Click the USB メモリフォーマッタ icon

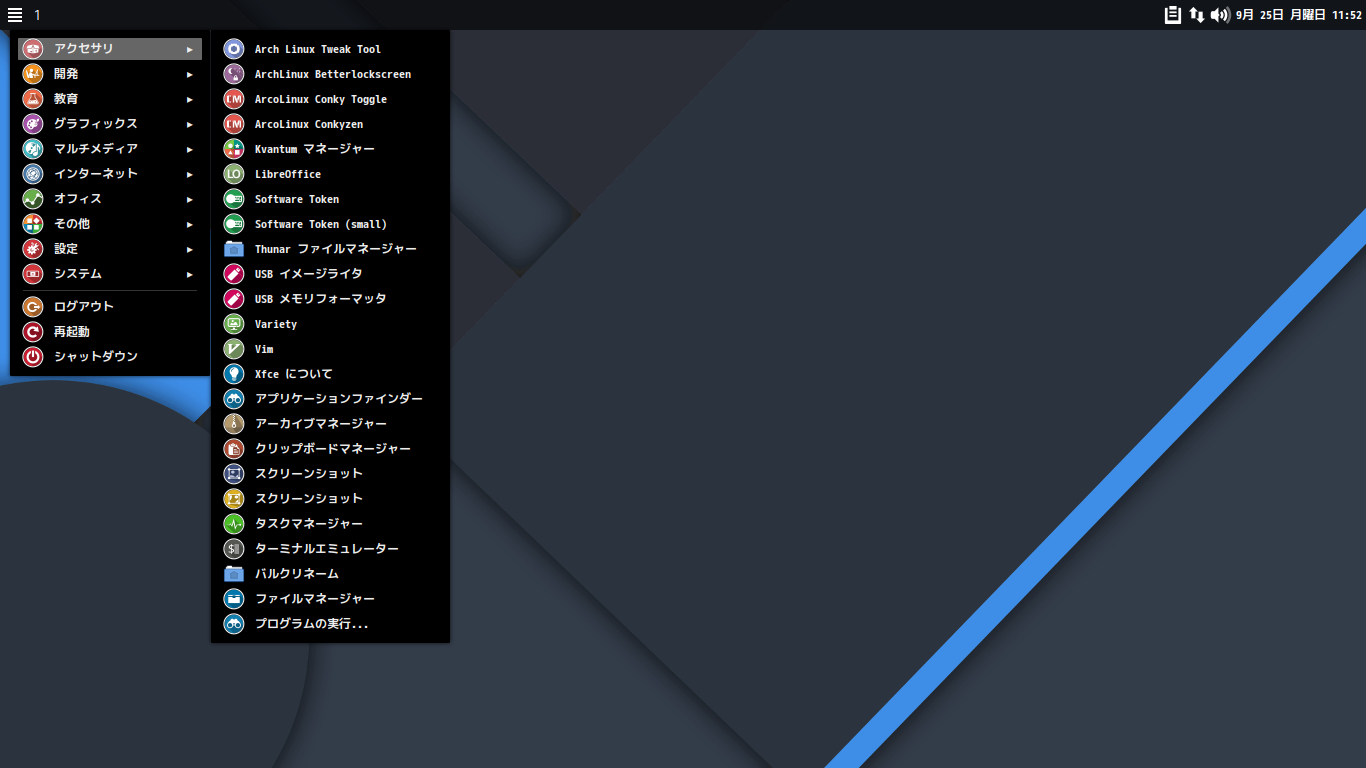click(x=233, y=299)
